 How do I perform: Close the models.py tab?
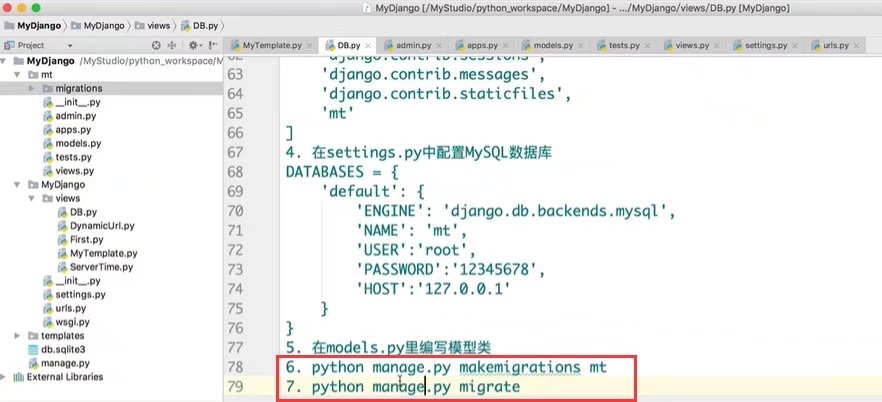pyautogui.click(x=580, y=46)
